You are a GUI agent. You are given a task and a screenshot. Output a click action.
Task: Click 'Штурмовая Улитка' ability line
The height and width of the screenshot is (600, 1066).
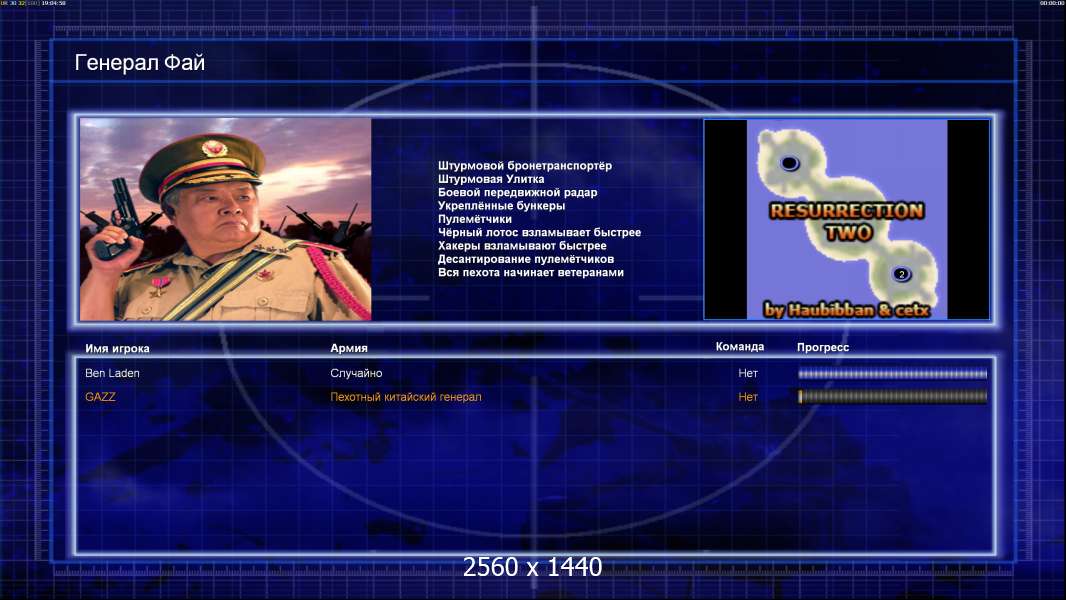pos(491,179)
